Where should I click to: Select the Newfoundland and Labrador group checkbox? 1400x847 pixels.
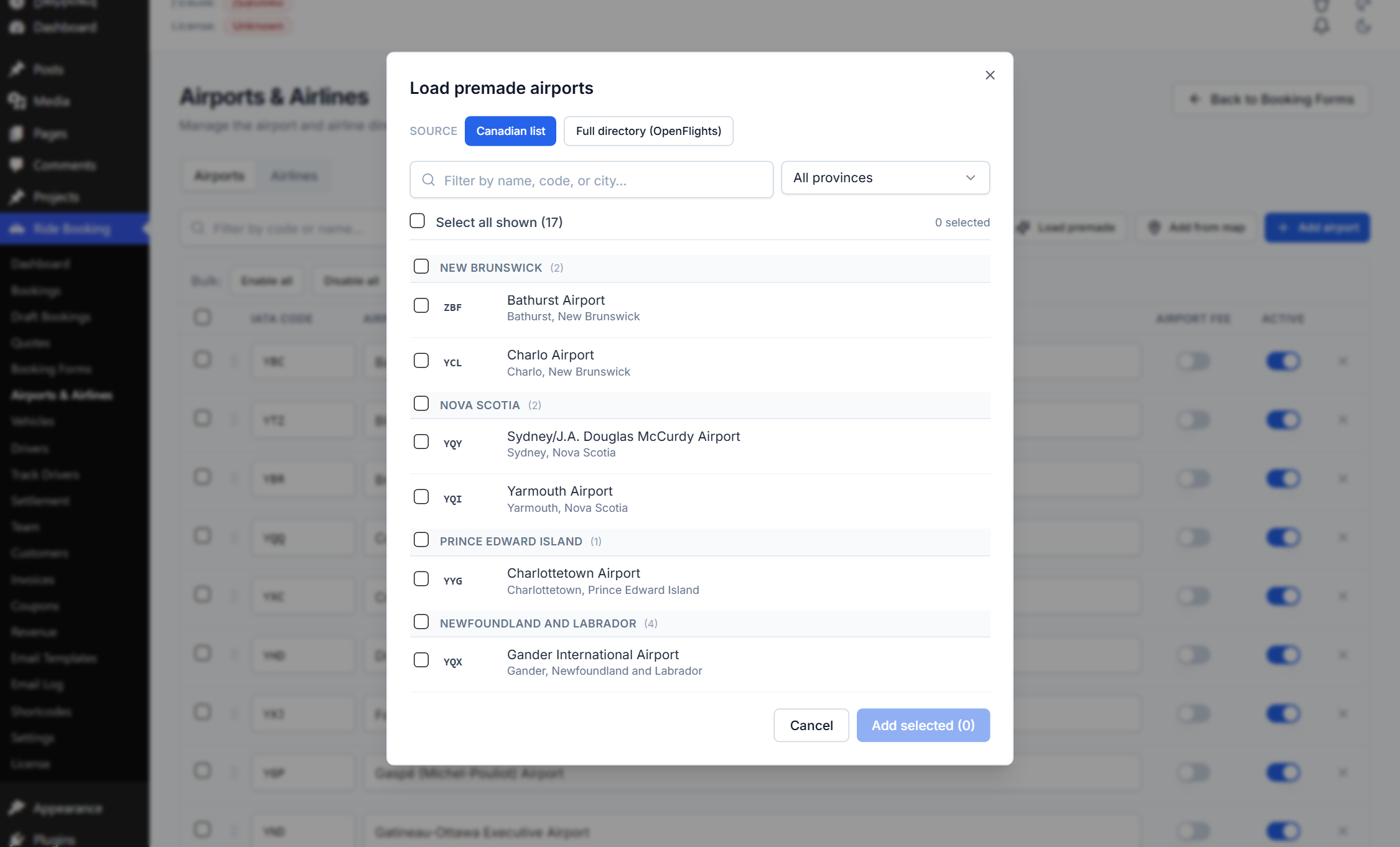tap(421, 622)
